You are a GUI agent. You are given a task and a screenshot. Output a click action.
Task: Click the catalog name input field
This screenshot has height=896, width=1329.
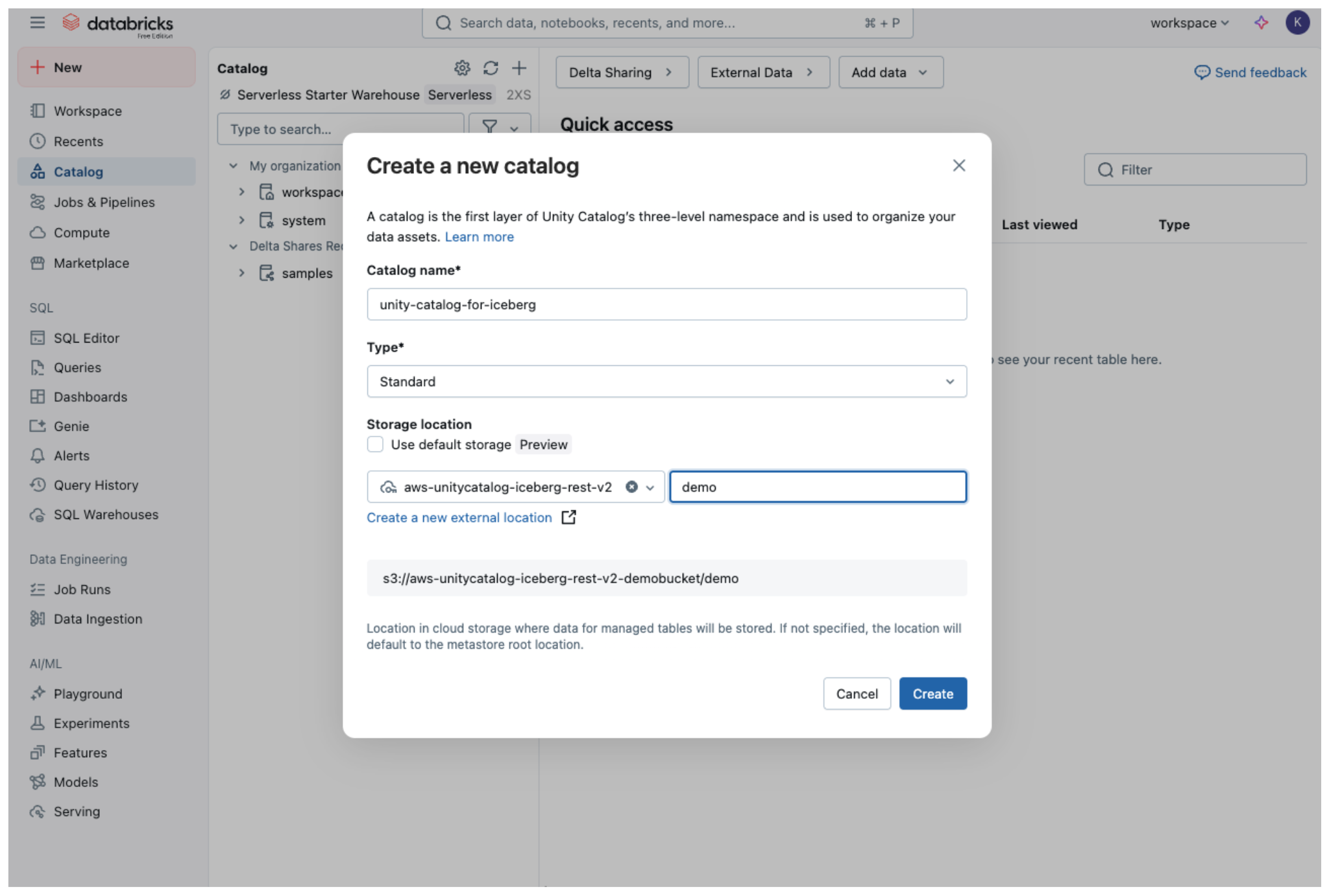(666, 304)
